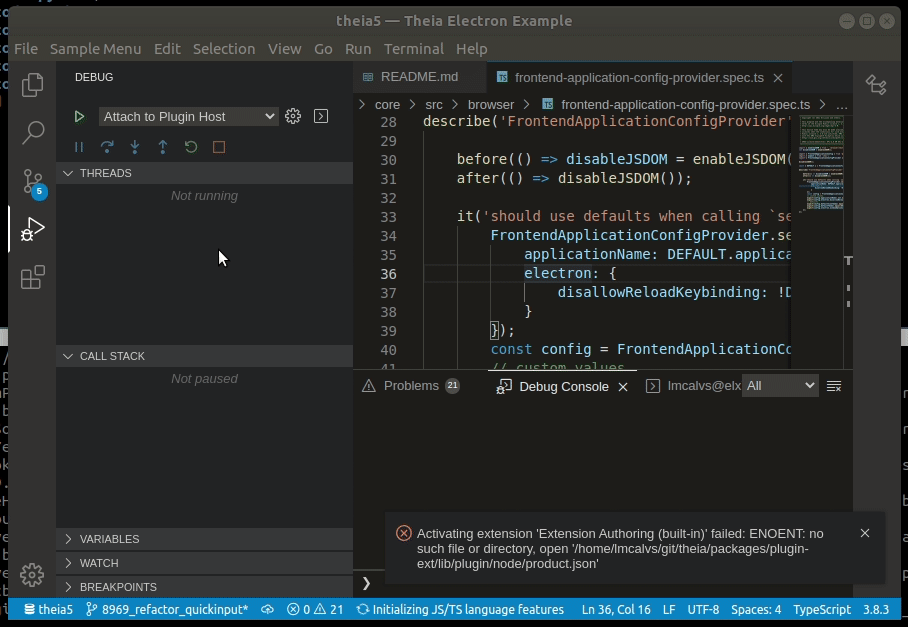Viewport: 908px width, 627px height.
Task: Open the Extensions view icon
Action: [x=32, y=277]
